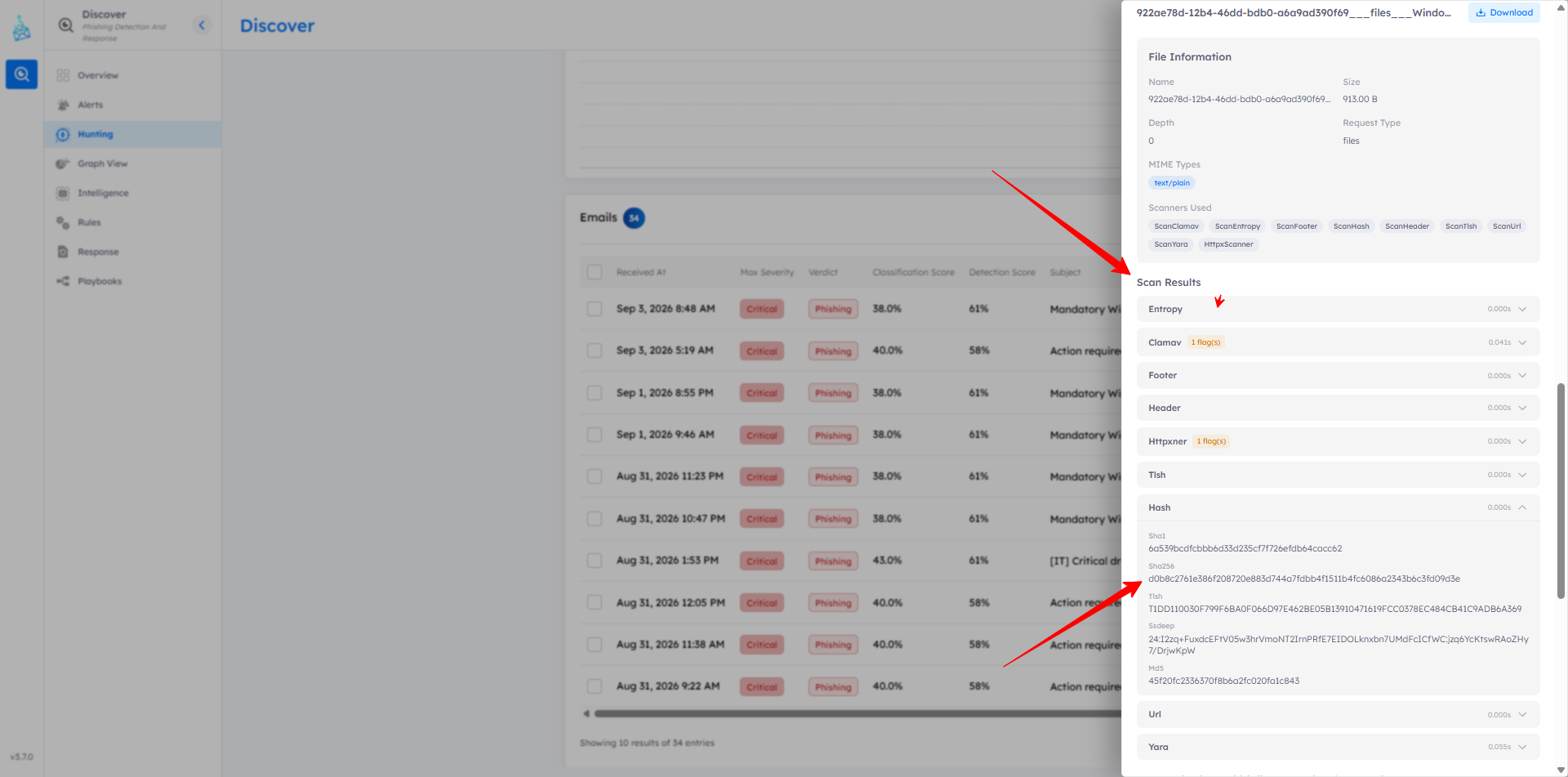Click the ScanClamav scanner tag
1568x777 pixels.
point(1176,226)
